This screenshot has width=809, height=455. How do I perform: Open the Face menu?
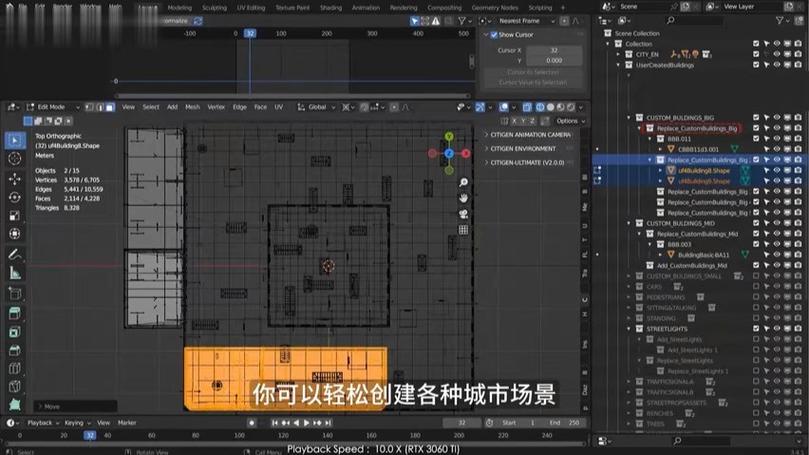click(x=261, y=107)
